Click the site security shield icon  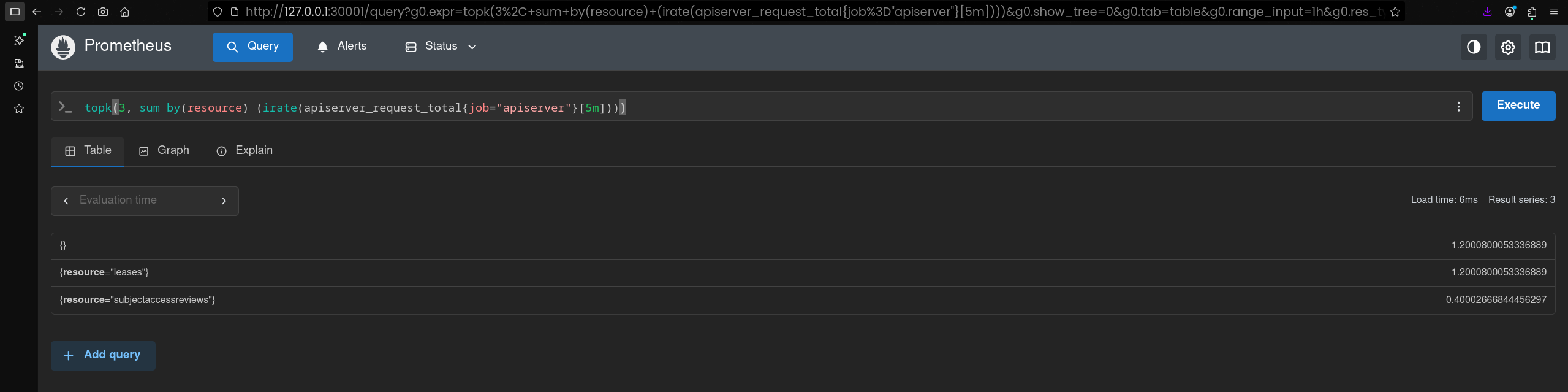click(218, 12)
